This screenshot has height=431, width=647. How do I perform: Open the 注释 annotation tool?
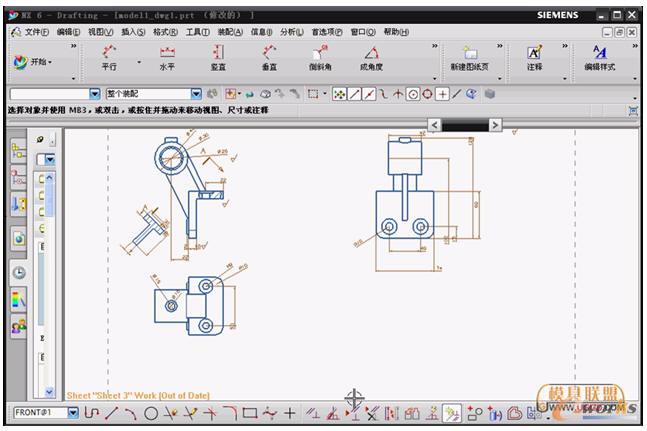click(x=534, y=58)
